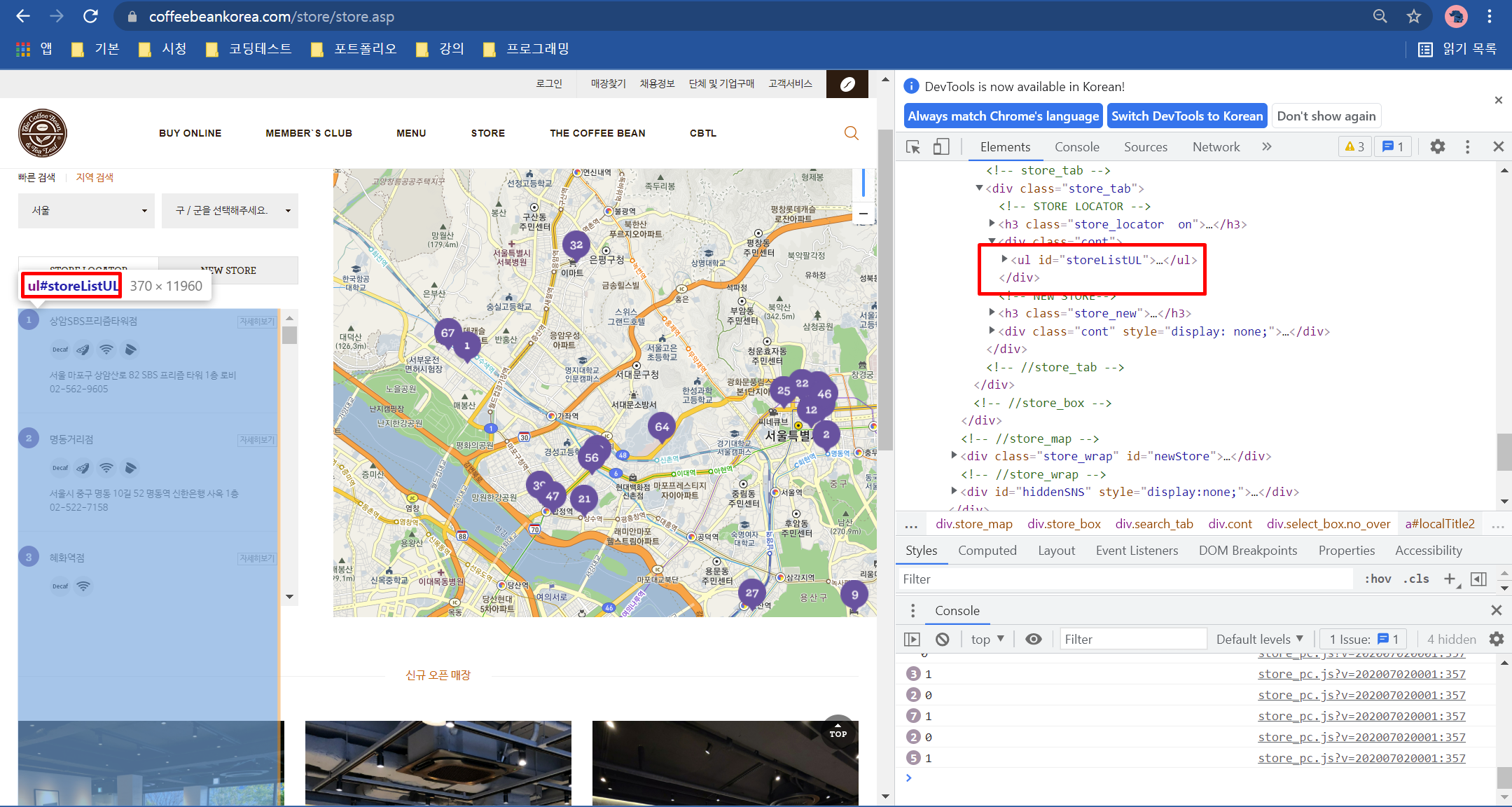The width and height of the screenshot is (1512, 807).
Task: Toggle the :hov element state panel
Action: click(x=1378, y=579)
